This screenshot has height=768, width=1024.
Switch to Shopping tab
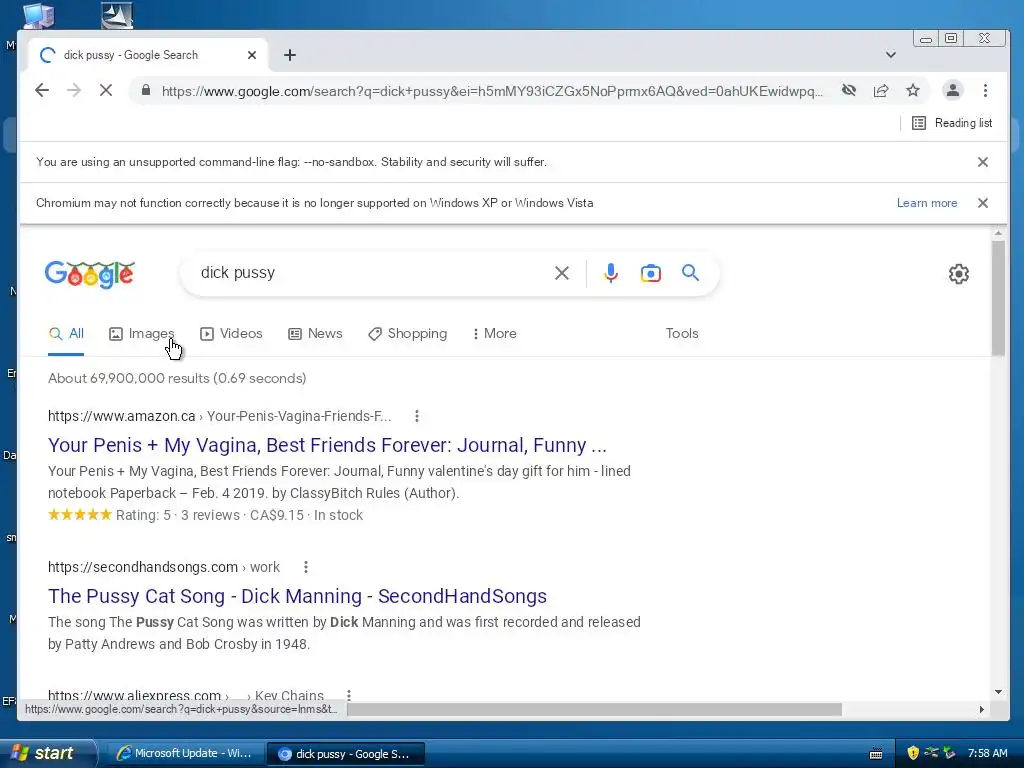pyautogui.click(x=408, y=334)
